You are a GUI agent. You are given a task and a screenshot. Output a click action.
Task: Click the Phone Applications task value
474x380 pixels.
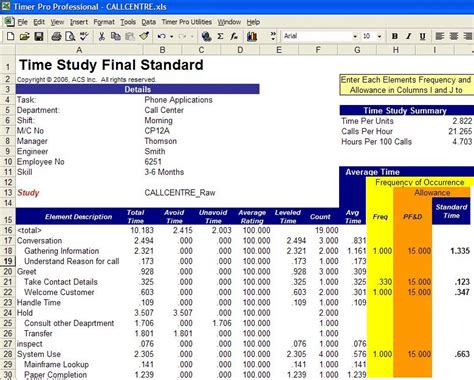178,100
